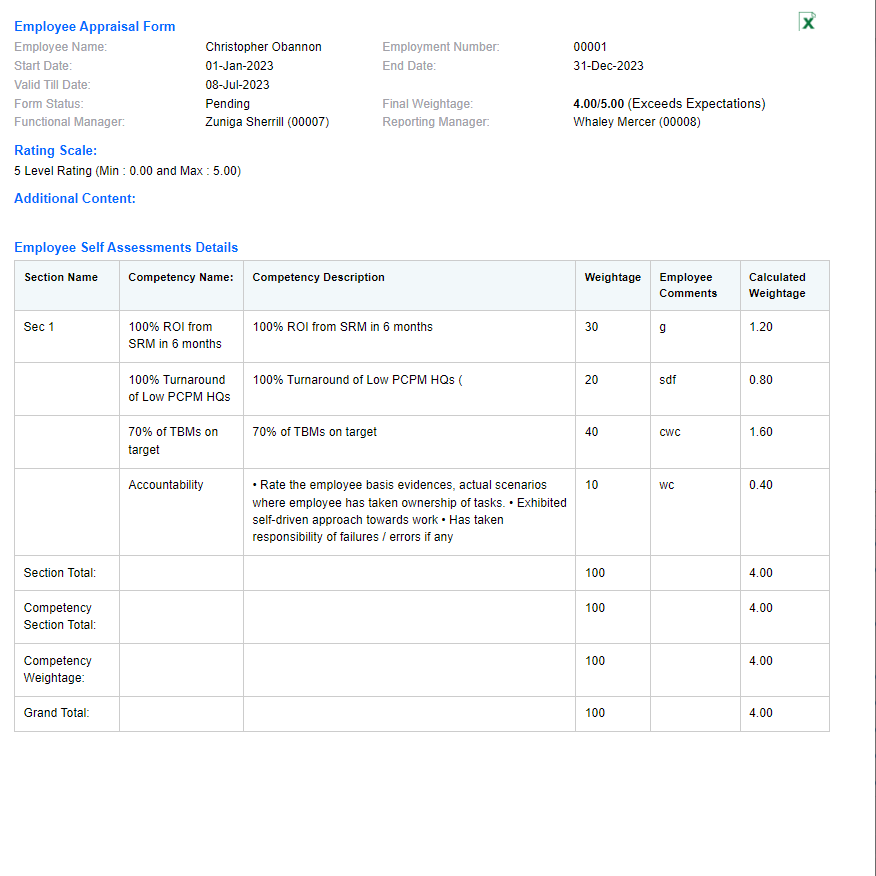This screenshot has width=876, height=876.
Task: Click reporting manager Whaley Mercer (00008)
Action: tap(636, 122)
